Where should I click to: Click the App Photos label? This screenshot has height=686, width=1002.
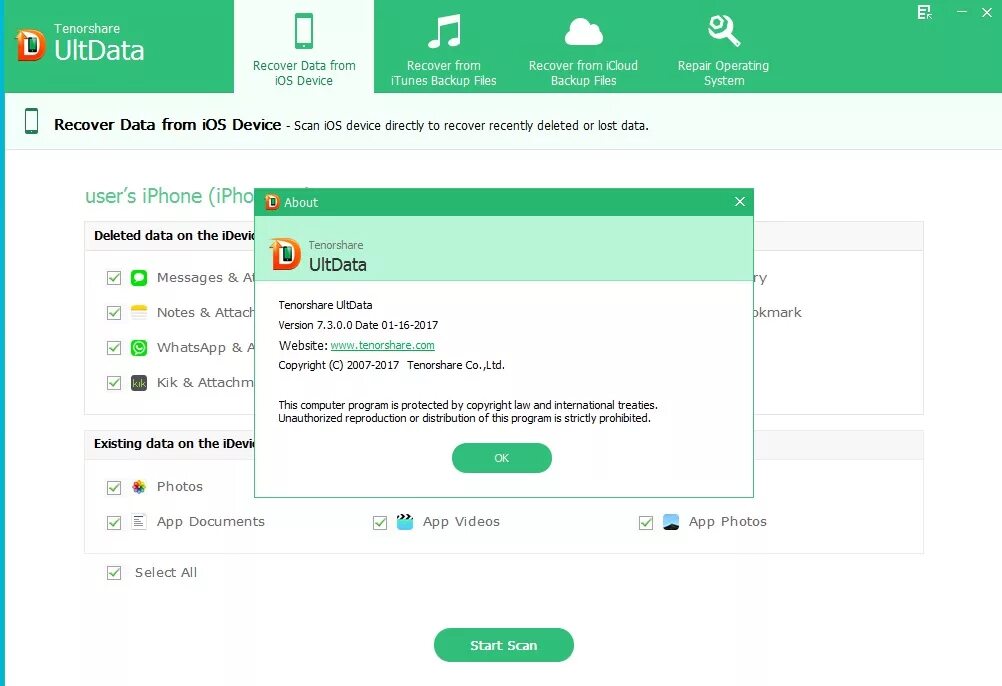tap(728, 522)
